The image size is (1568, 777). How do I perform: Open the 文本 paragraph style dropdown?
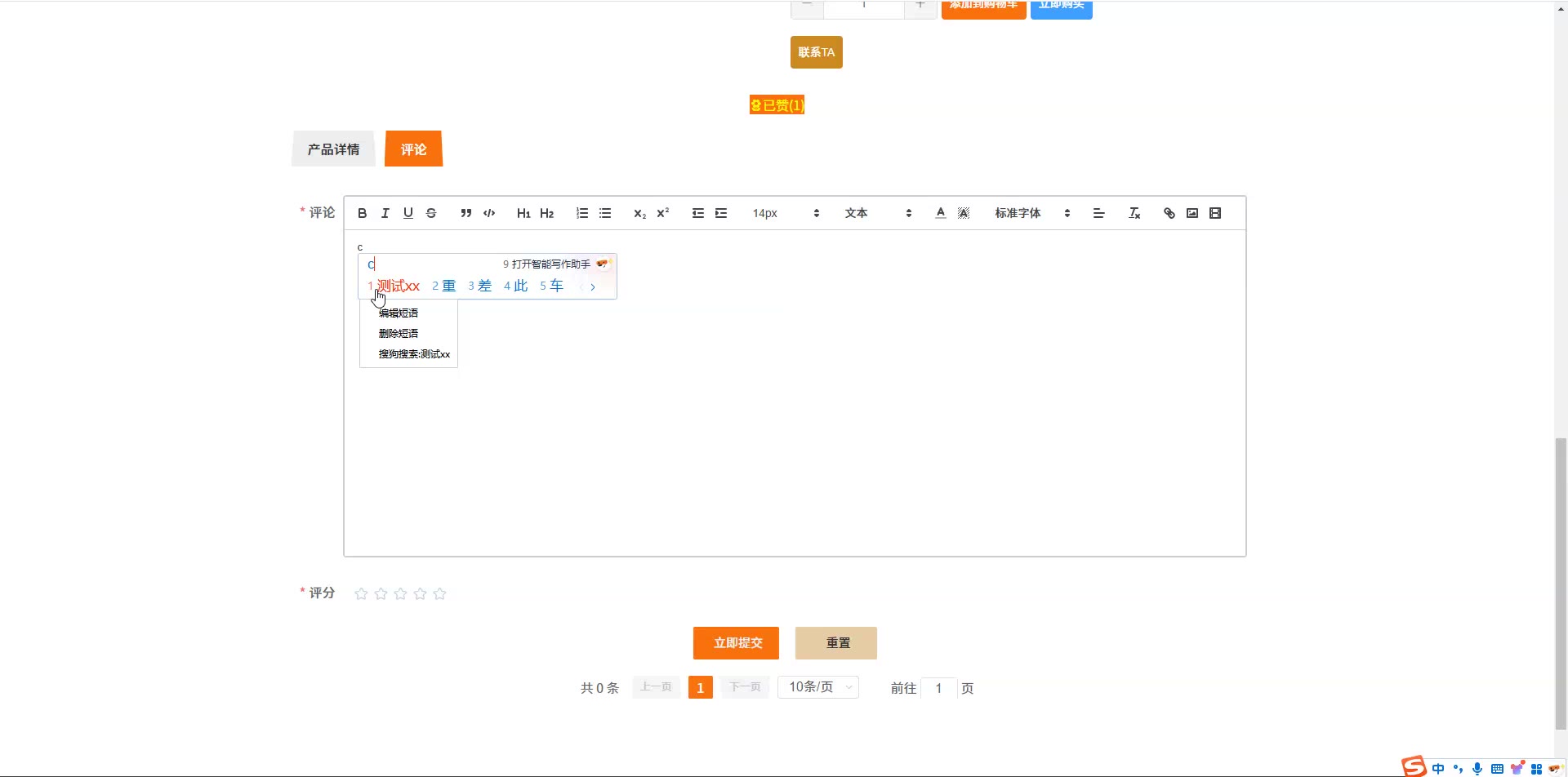878,213
